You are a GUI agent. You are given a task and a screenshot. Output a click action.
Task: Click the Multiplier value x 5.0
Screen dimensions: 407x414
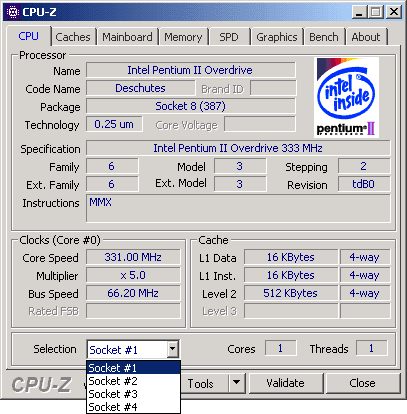click(133, 275)
